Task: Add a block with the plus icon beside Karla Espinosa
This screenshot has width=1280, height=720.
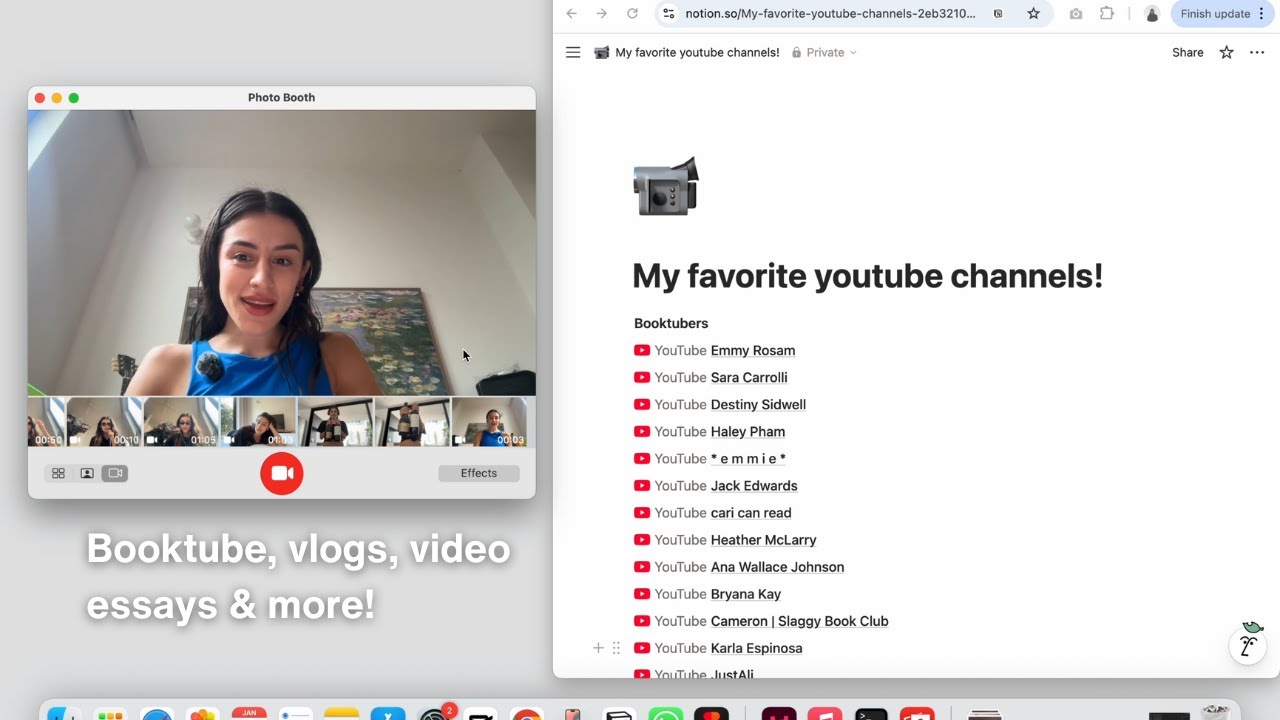Action: (x=598, y=648)
